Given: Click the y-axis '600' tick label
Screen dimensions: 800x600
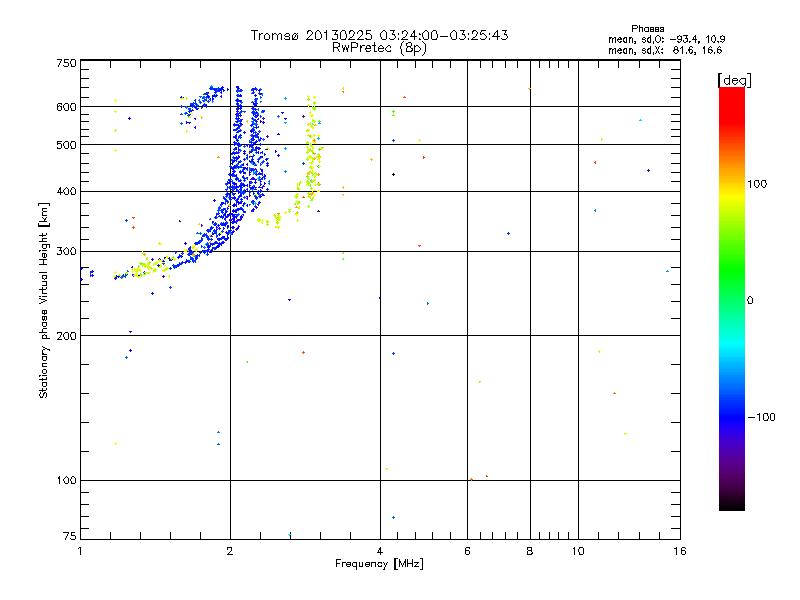Looking at the screenshot, I should tap(66, 107).
